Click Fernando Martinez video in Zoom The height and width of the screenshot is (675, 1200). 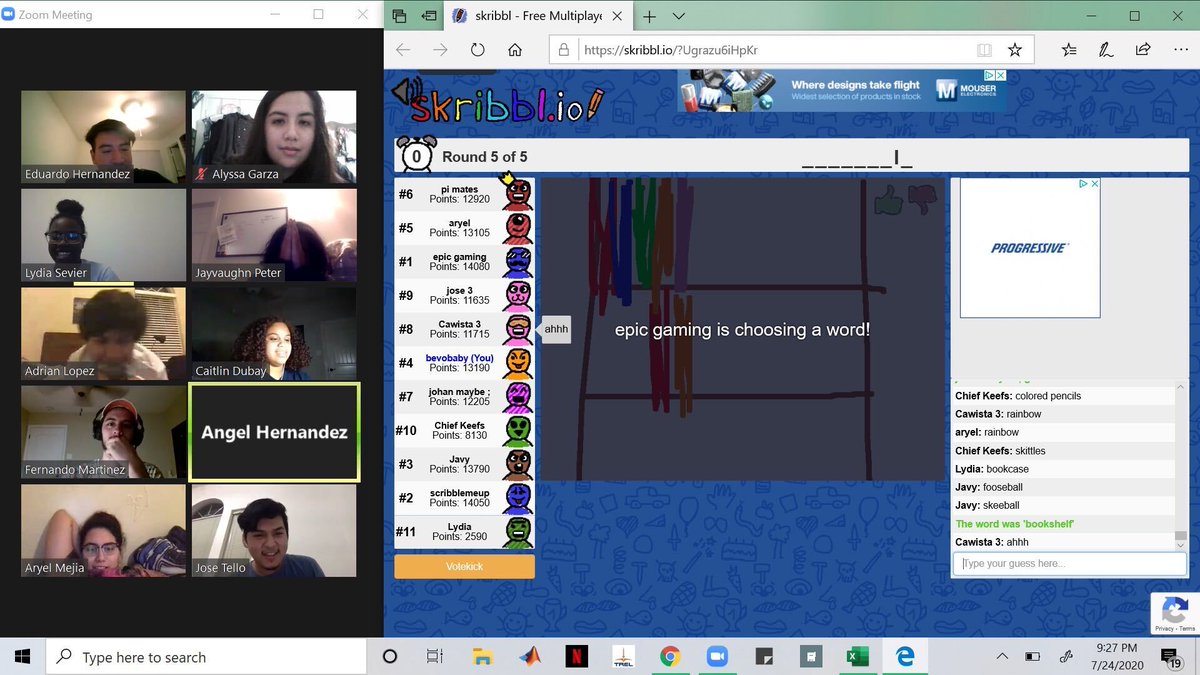click(x=104, y=432)
